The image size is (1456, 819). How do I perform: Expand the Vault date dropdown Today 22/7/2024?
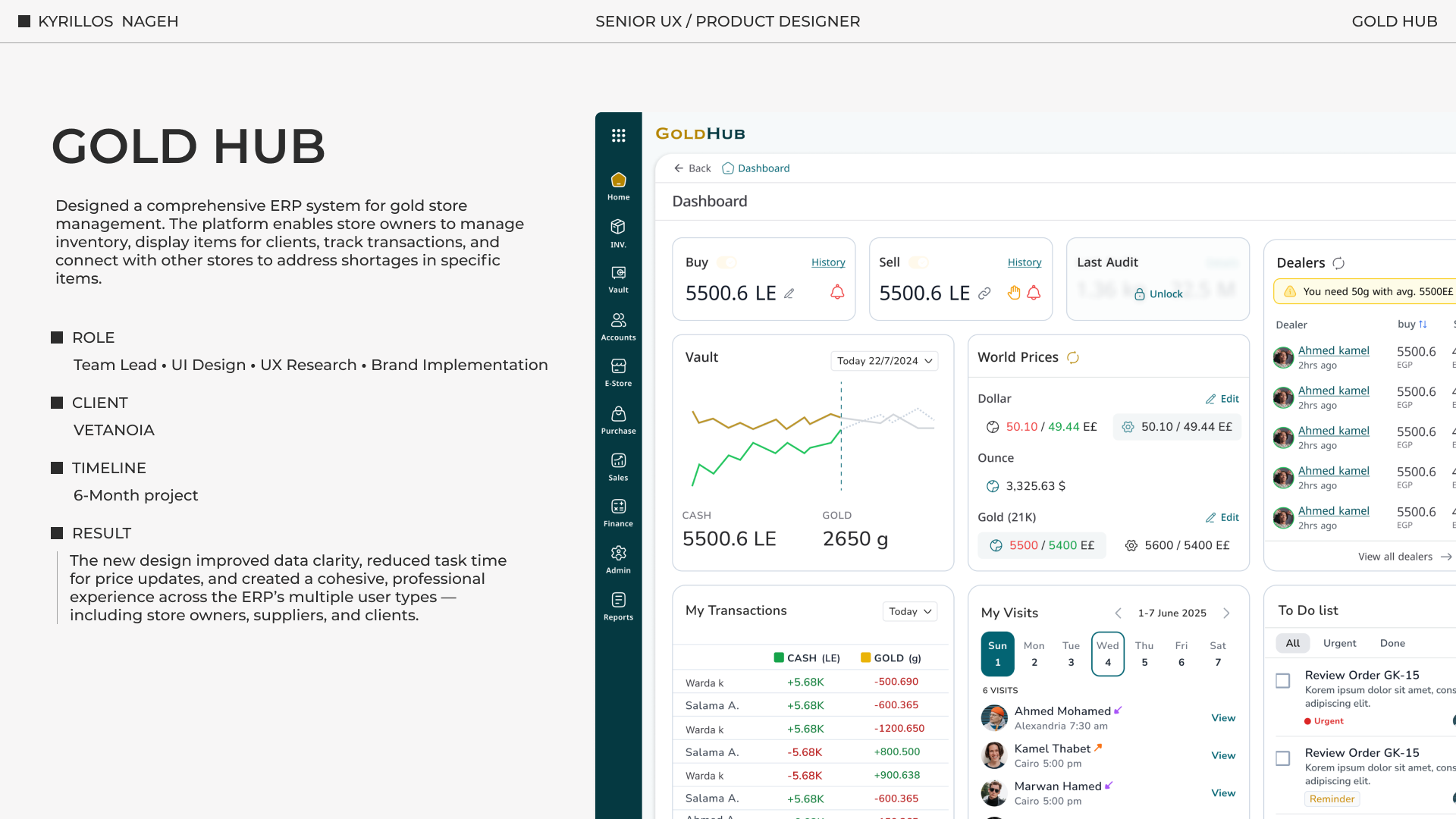[x=884, y=361]
